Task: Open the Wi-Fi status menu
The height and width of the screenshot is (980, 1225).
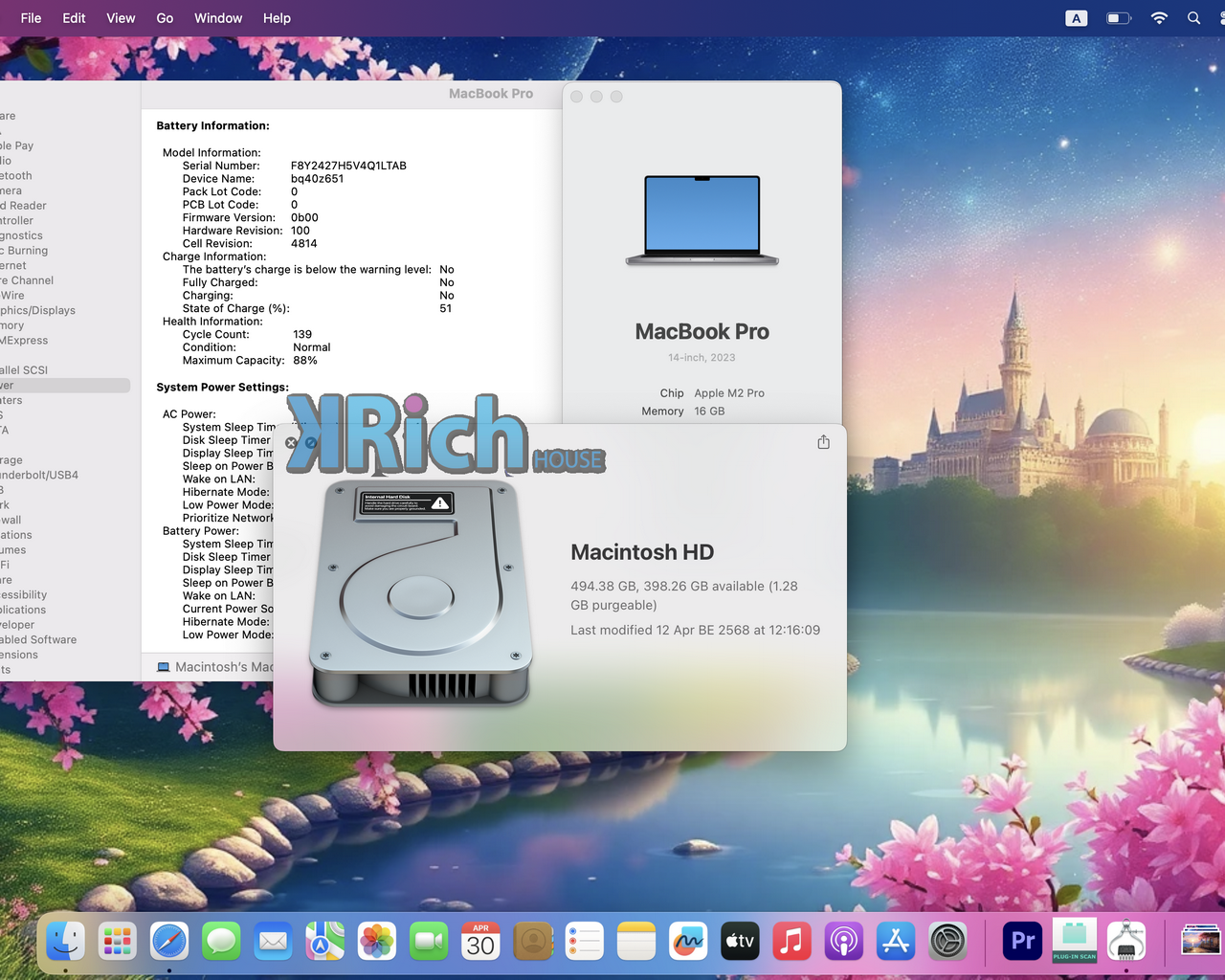Action: 1159,18
